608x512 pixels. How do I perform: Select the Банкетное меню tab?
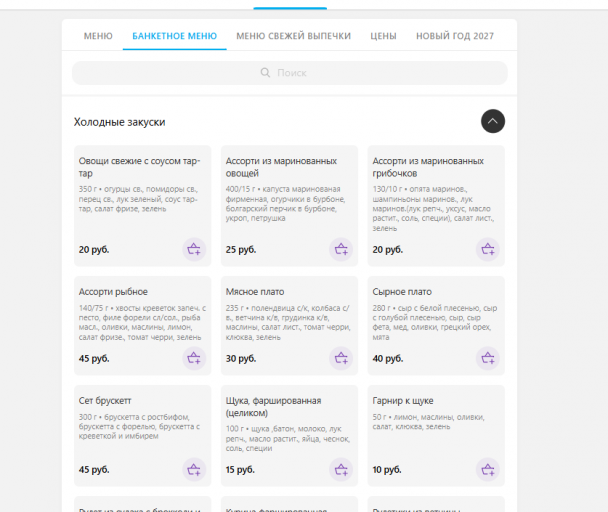pyautogui.click(x=174, y=36)
